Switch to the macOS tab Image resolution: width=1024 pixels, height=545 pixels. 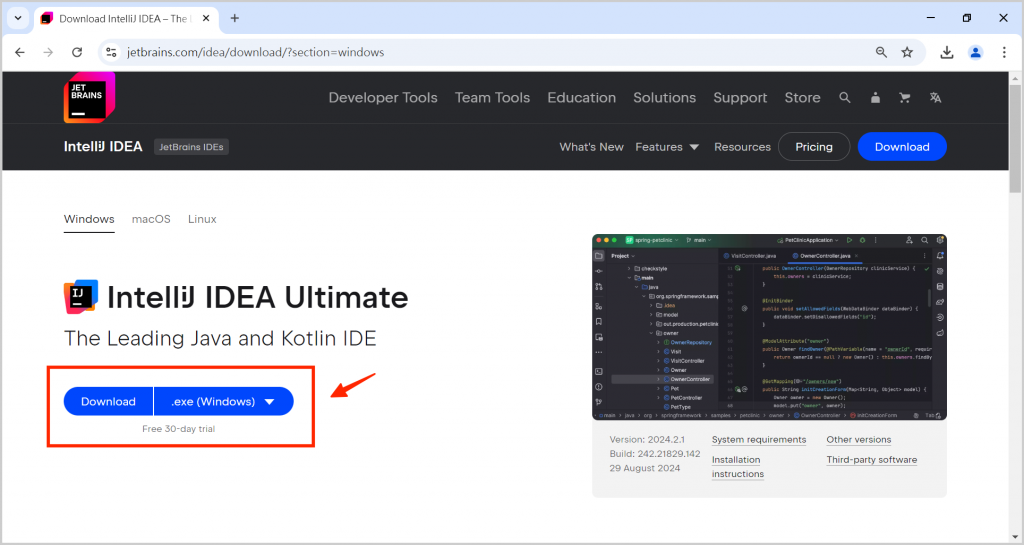click(x=151, y=219)
